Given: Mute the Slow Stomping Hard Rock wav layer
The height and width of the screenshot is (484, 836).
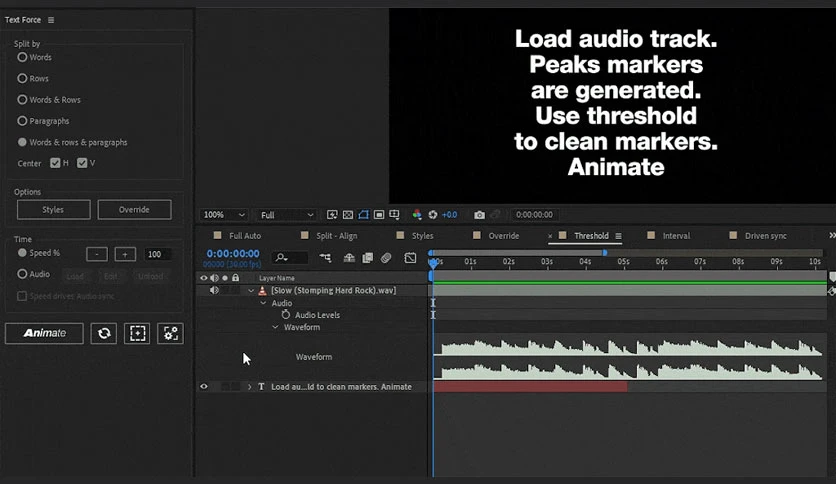Looking at the screenshot, I should pyautogui.click(x=214, y=291).
